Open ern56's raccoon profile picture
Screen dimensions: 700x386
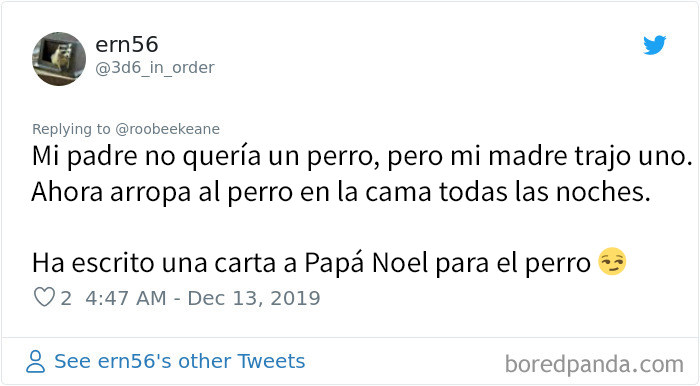59,58
